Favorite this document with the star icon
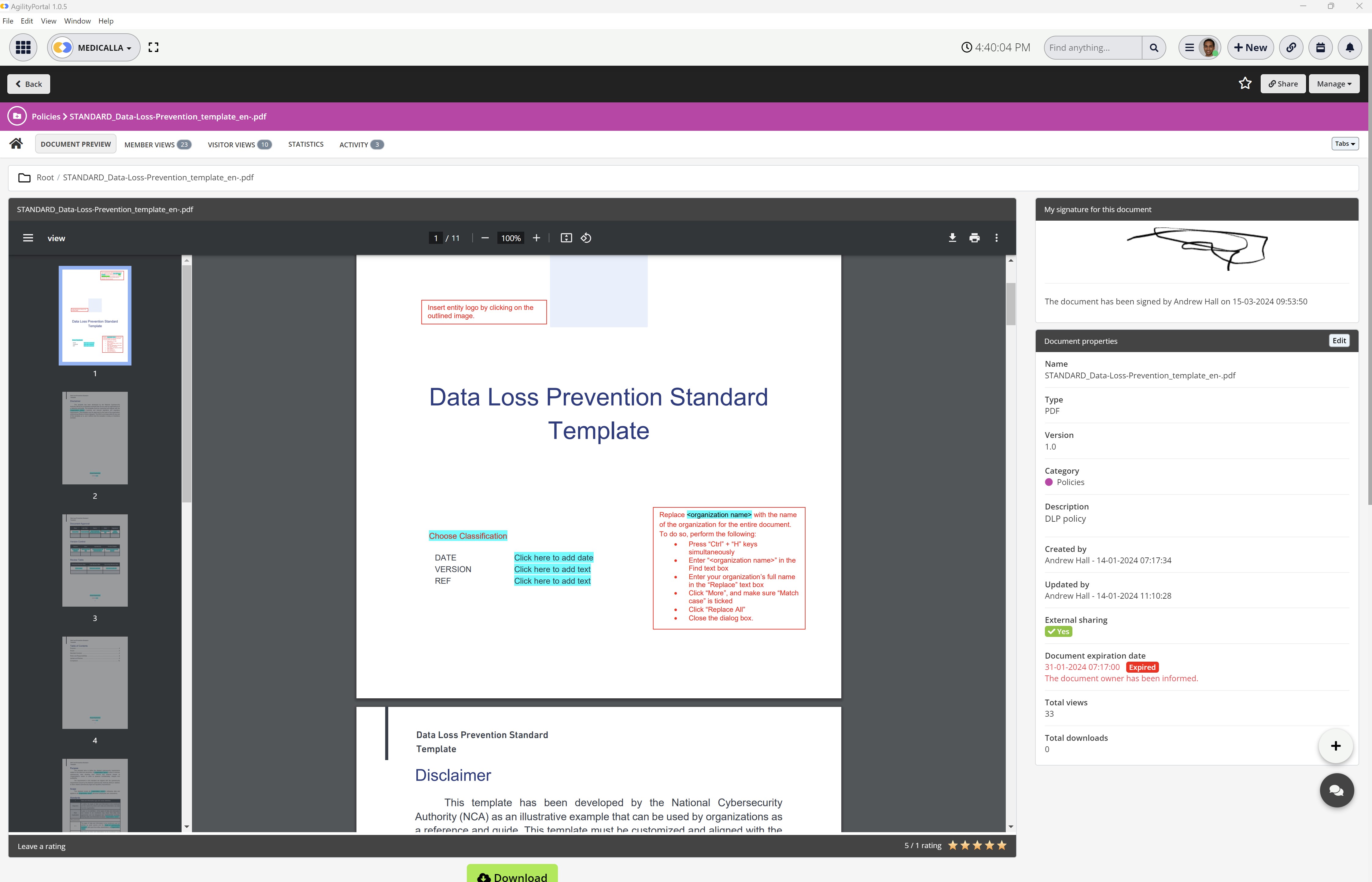This screenshot has width=1372, height=882. 1245,84
